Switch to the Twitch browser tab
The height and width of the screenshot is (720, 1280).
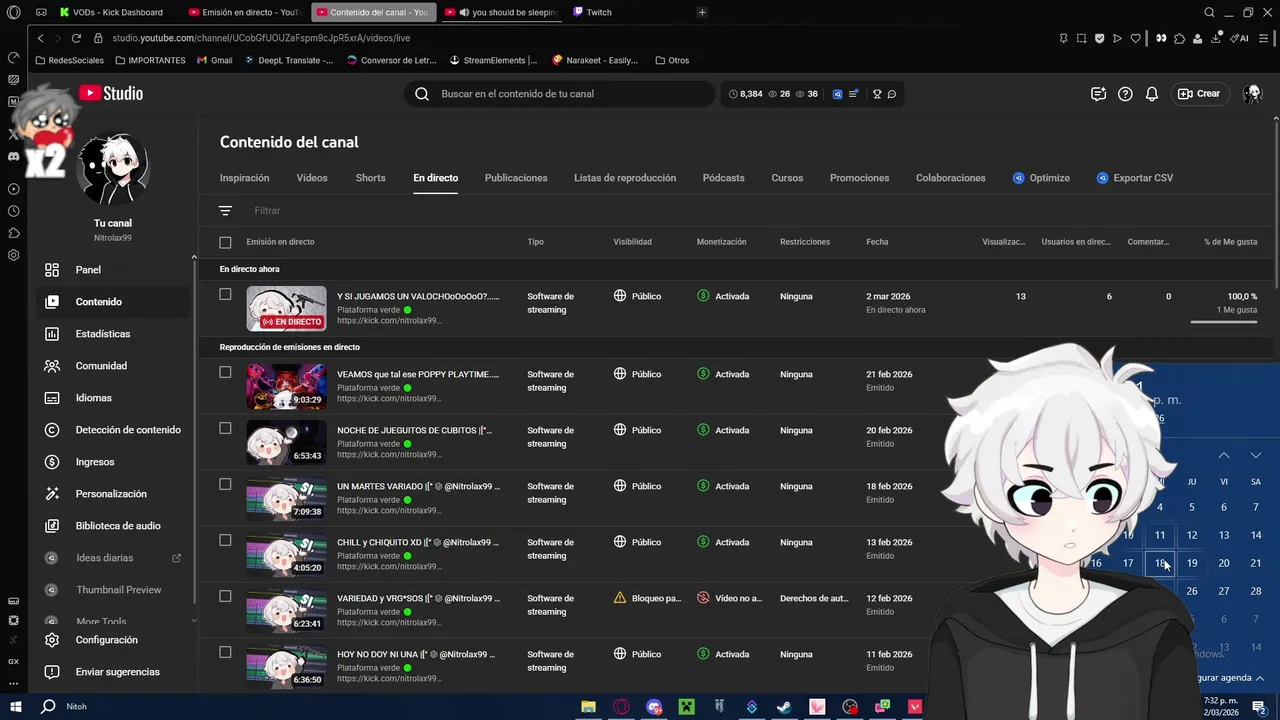coord(598,12)
